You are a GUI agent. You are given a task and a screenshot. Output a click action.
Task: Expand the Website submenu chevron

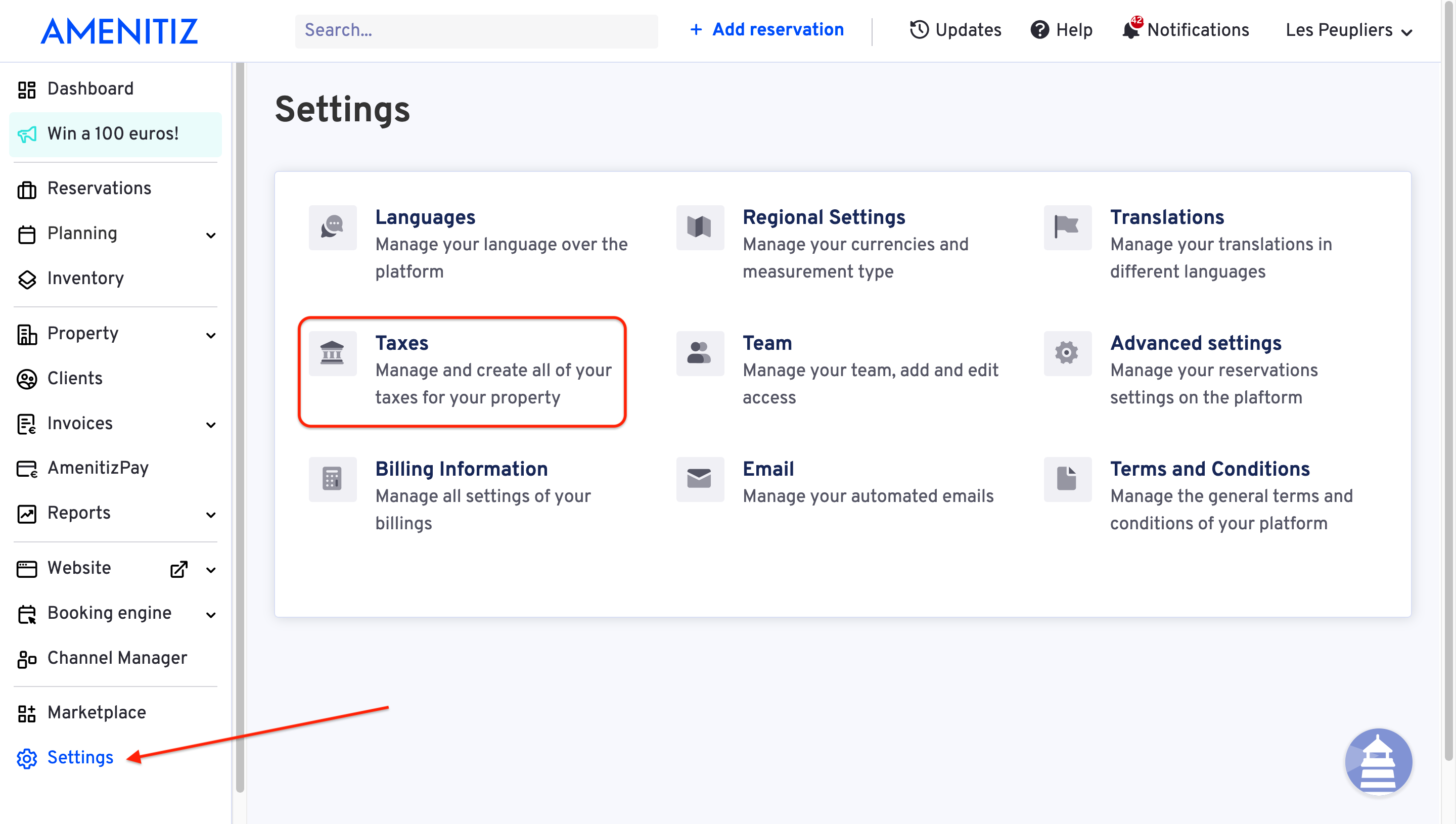coord(210,569)
